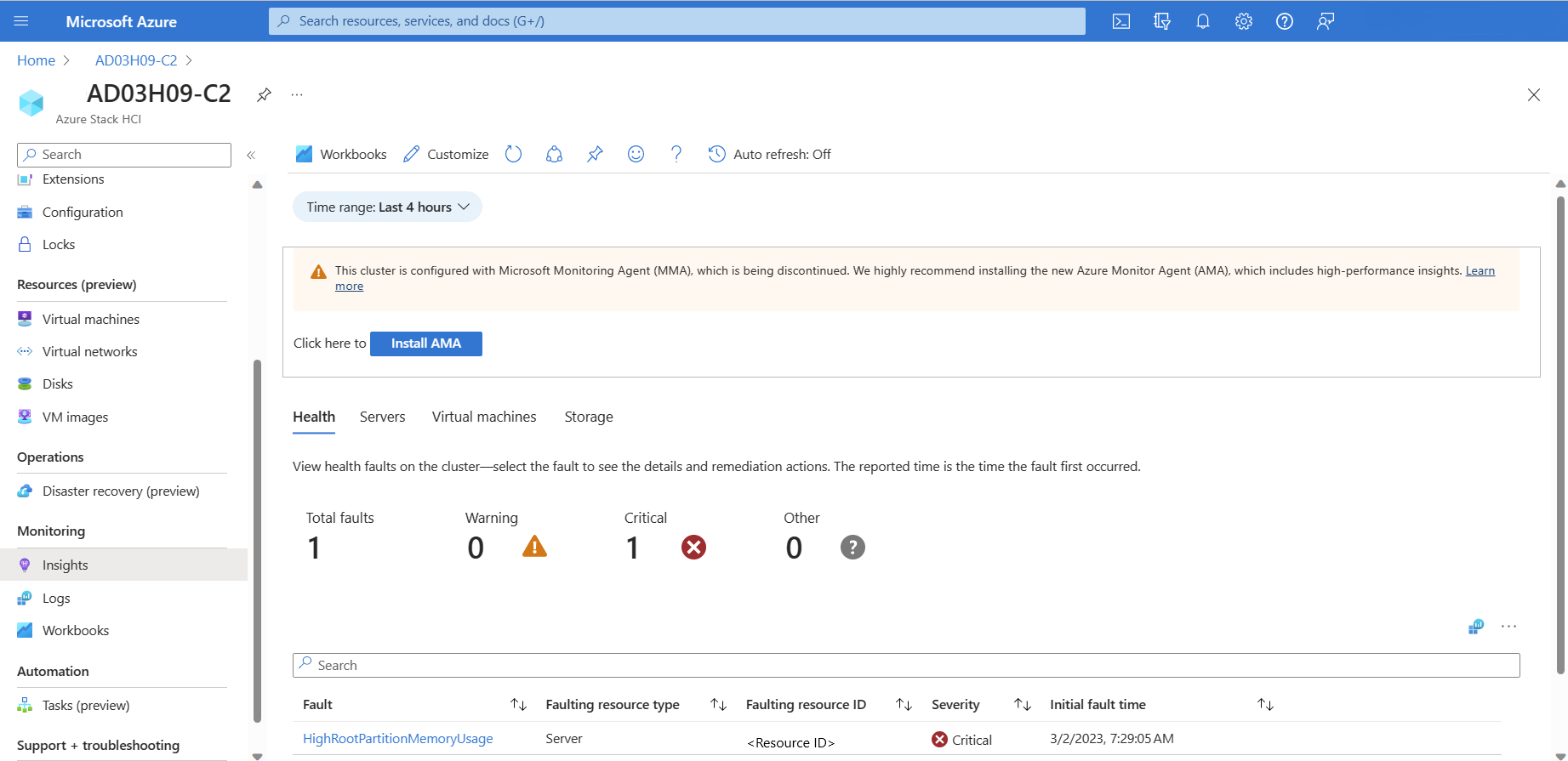Image resolution: width=1568 pixels, height=761 pixels.
Task: Click the fault table Search field
Action: click(x=906, y=666)
